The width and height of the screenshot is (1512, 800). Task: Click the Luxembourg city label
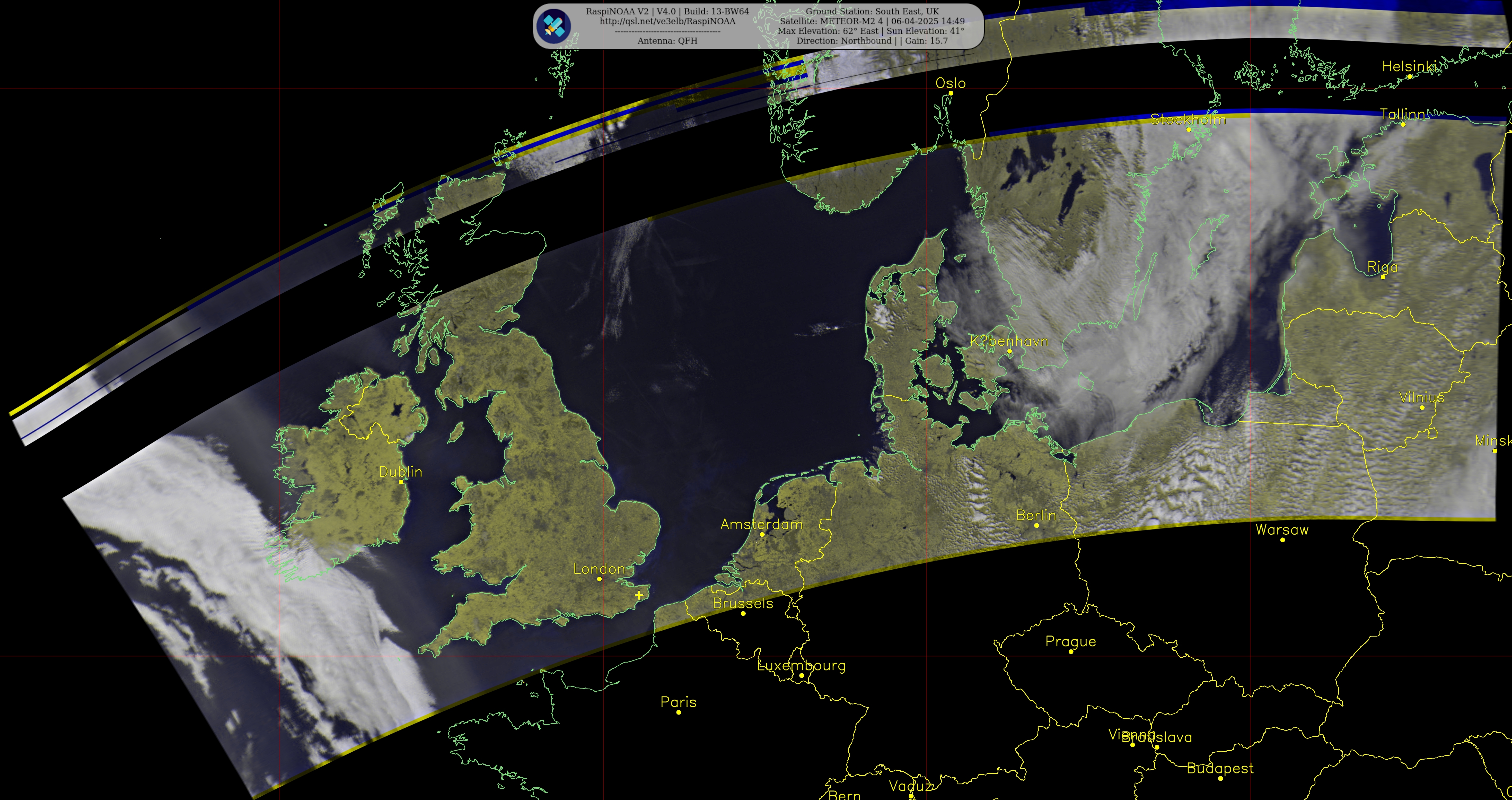pos(801,666)
